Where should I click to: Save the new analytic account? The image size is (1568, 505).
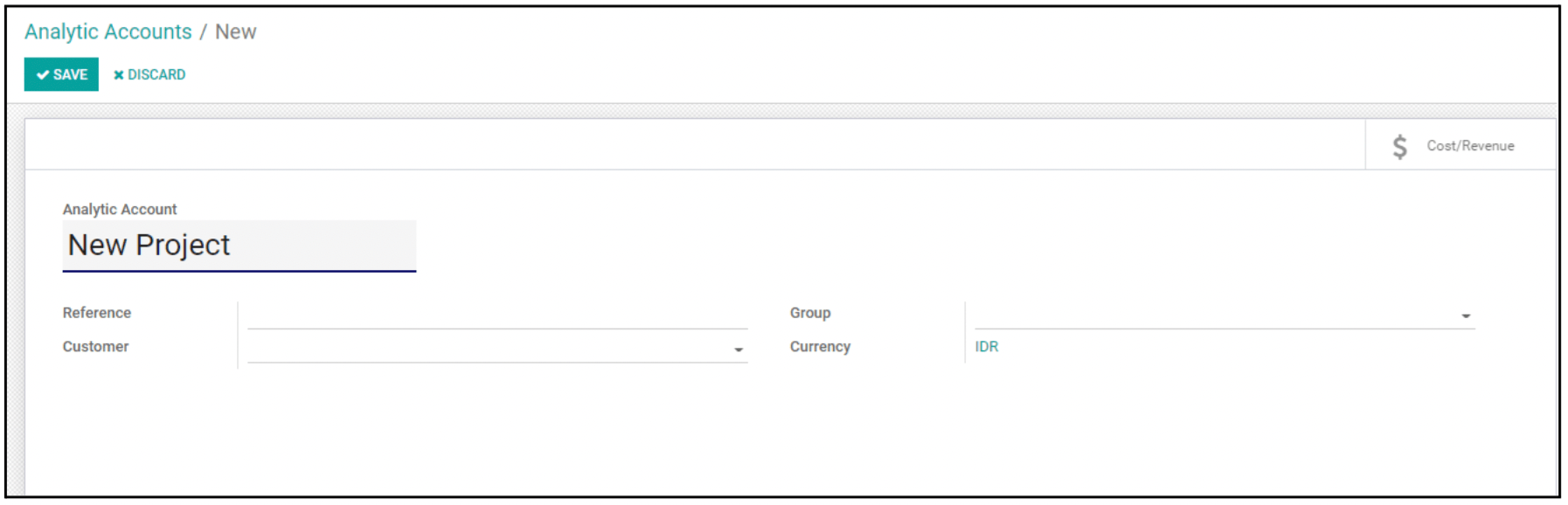click(61, 74)
